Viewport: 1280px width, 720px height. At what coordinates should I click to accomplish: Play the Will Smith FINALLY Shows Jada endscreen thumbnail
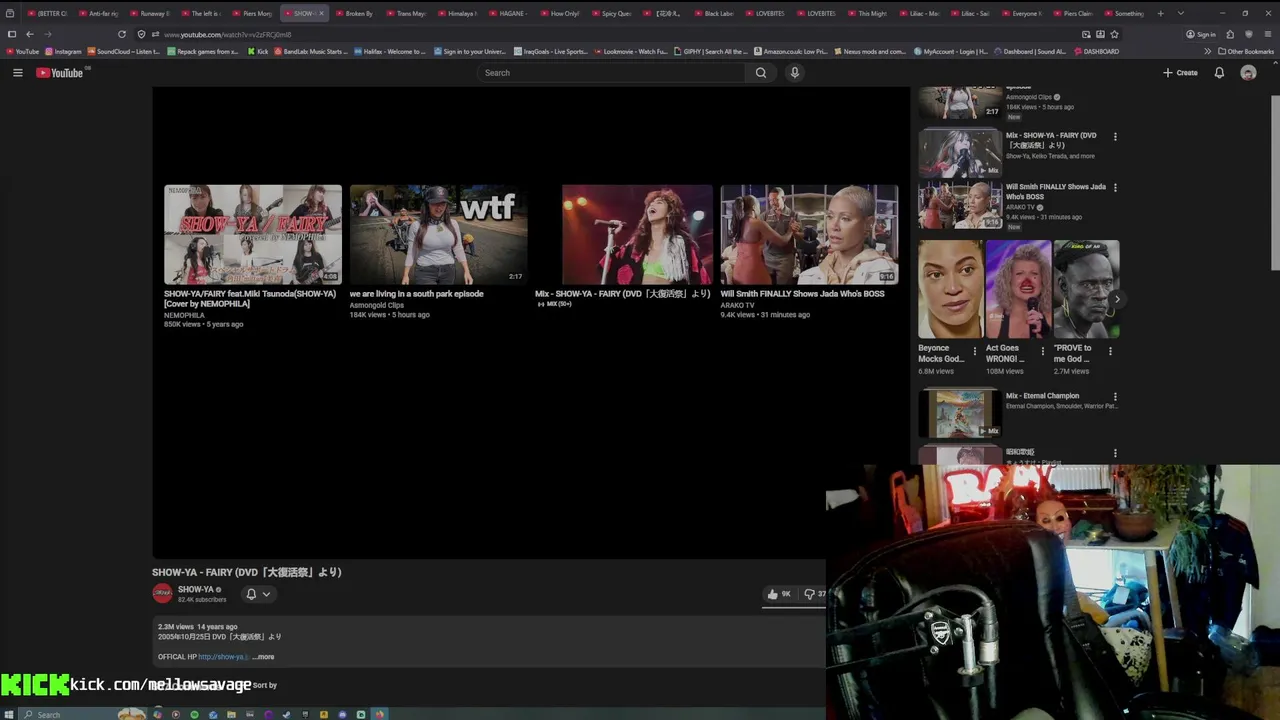pyautogui.click(x=809, y=234)
